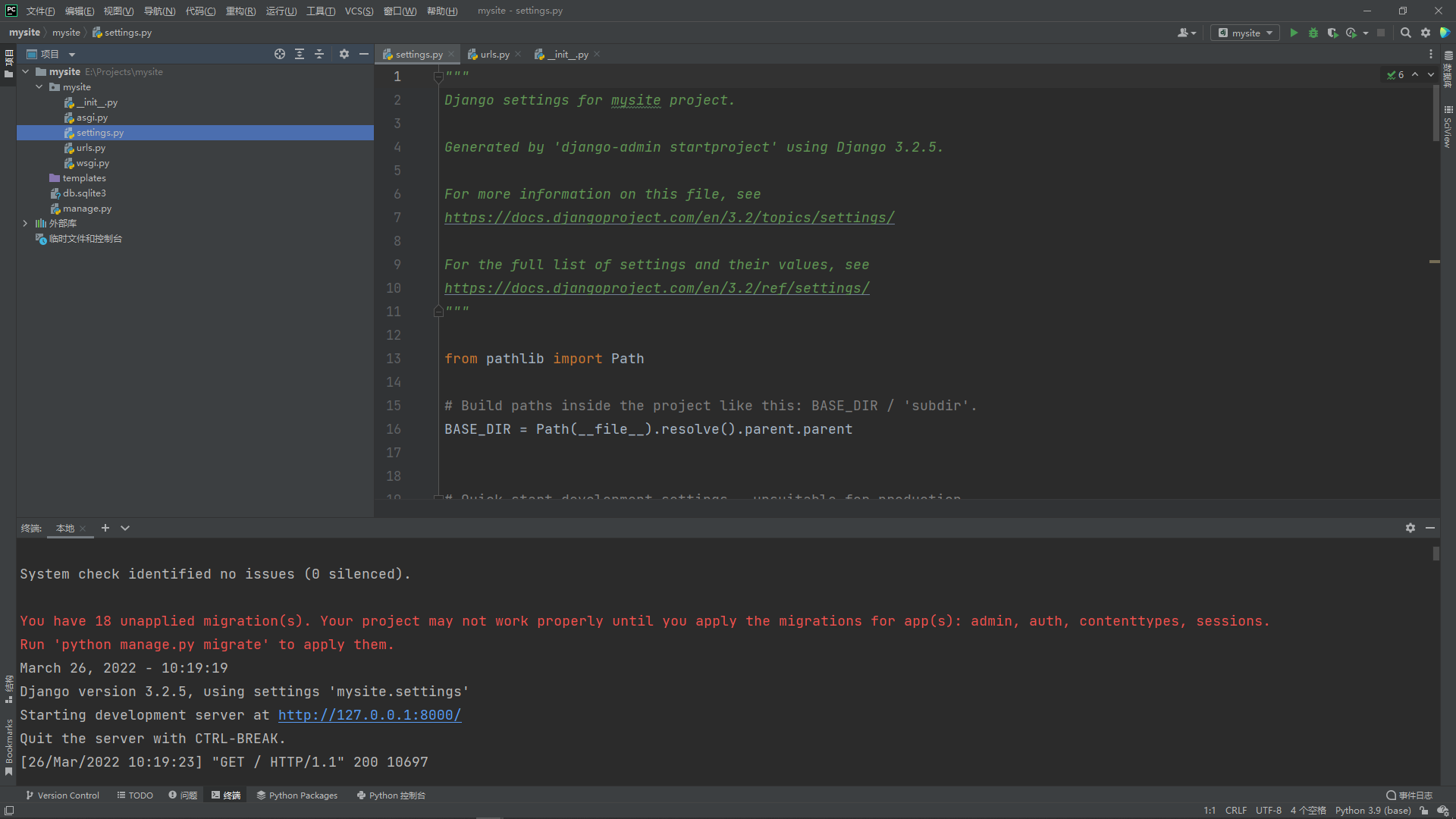The image size is (1456, 819).
Task: Open terminal session type dropdown
Action: (125, 528)
